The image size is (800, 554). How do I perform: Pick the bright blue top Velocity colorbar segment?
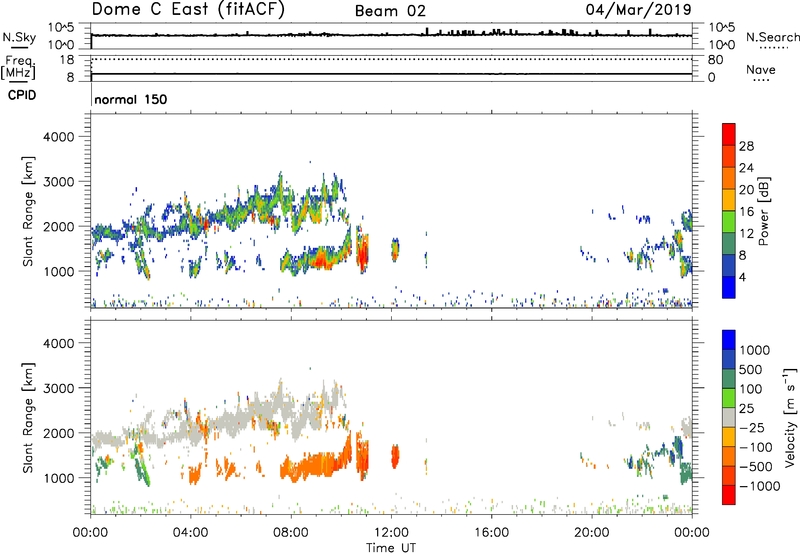(x=729, y=340)
